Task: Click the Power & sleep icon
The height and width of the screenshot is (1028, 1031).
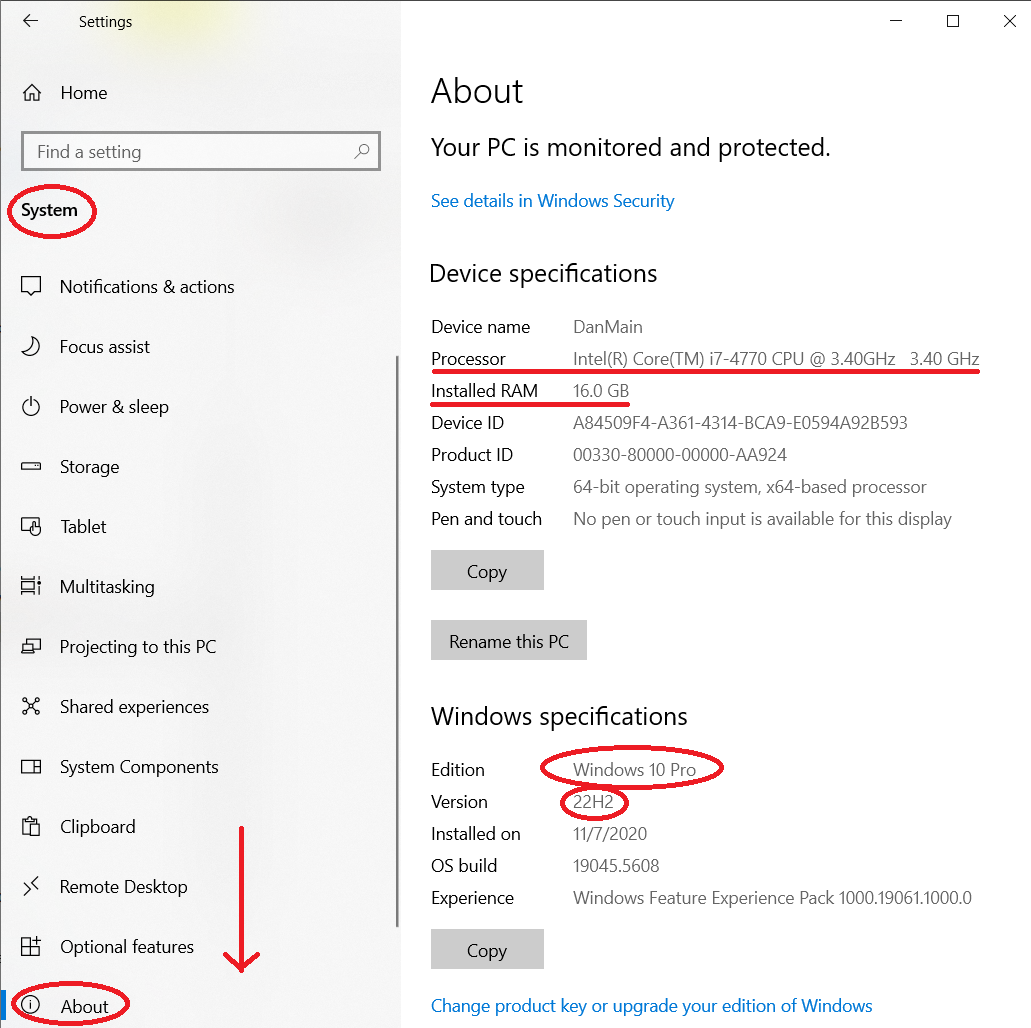Action: [32, 407]
